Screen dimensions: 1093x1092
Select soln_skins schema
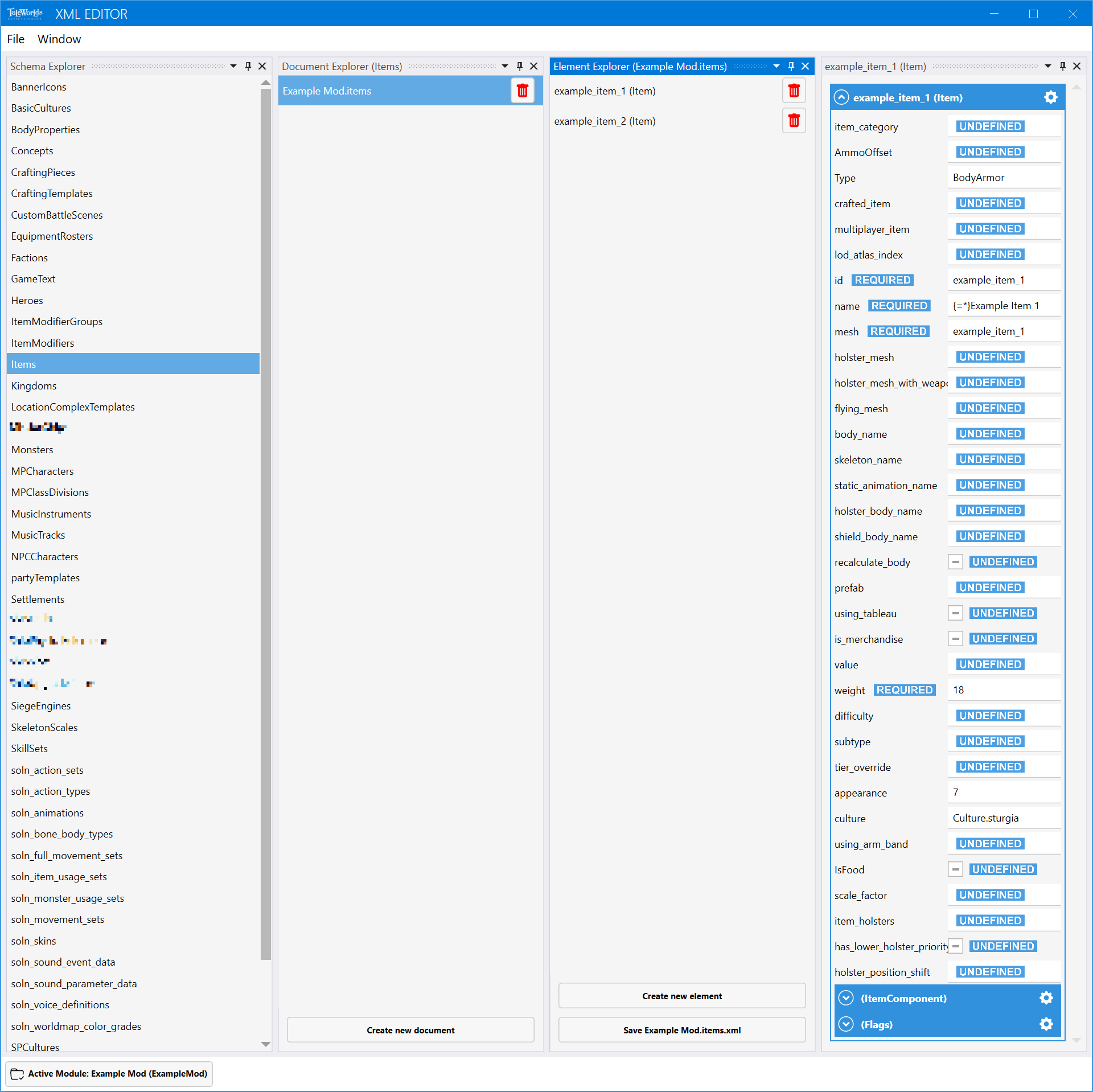[x=133, y=941]
